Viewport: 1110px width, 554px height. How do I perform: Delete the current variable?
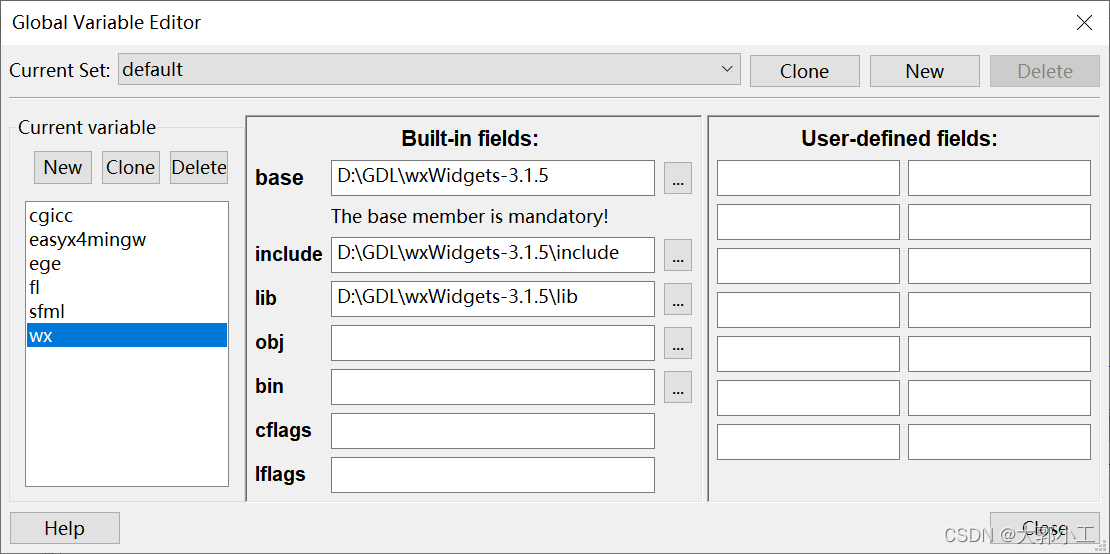[x=199, y=167]
